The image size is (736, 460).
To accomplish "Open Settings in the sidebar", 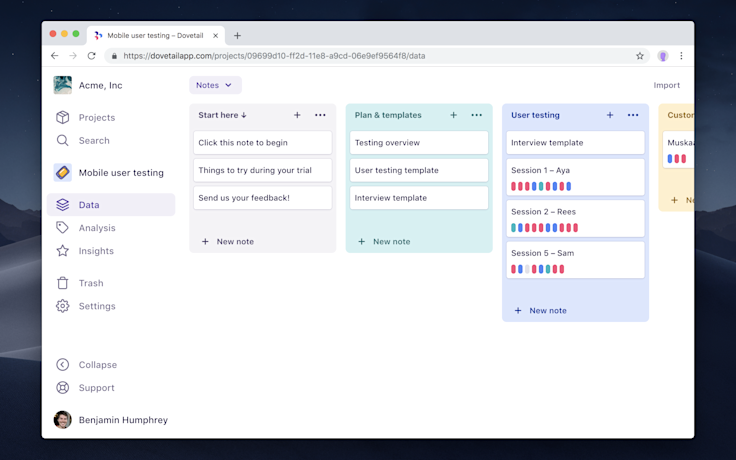I will click(97, 306).
